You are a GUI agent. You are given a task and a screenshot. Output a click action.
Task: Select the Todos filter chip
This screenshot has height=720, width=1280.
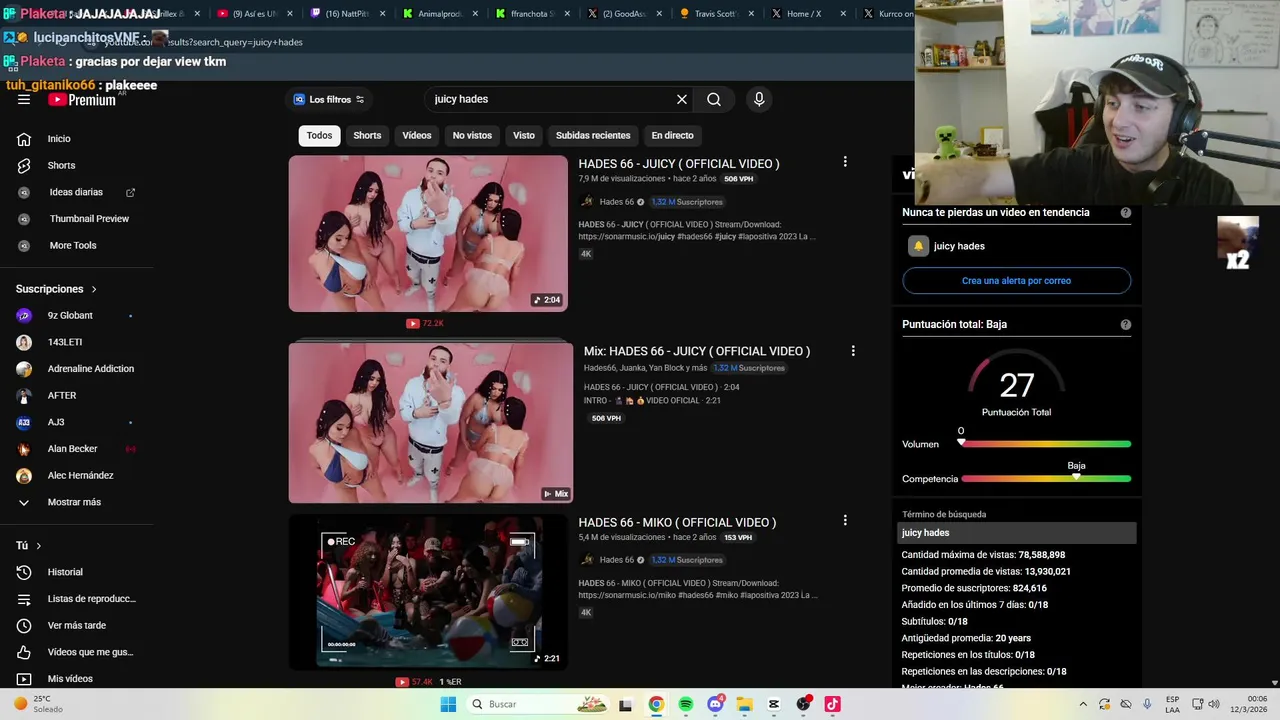319,135
